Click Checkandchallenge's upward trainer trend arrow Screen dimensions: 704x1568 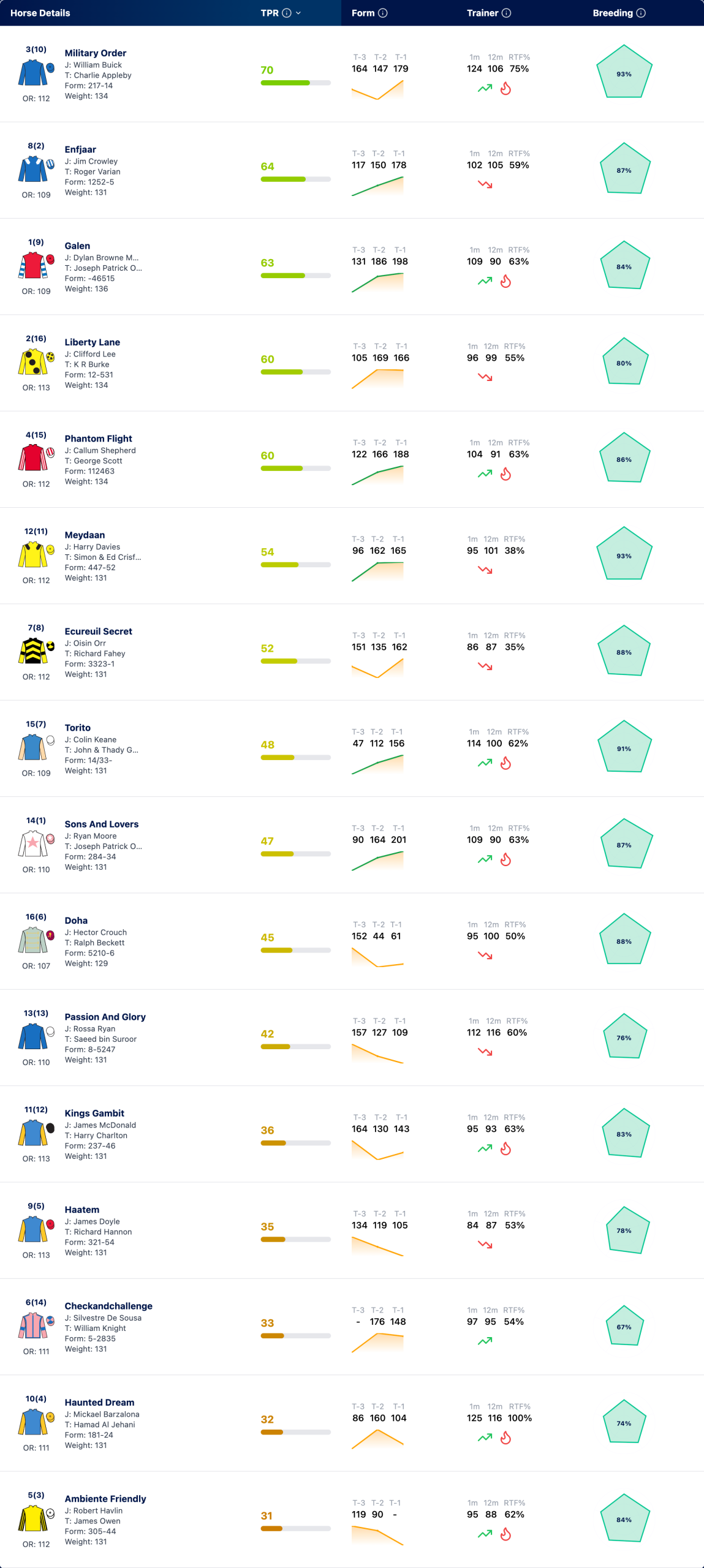(485, 1341)
